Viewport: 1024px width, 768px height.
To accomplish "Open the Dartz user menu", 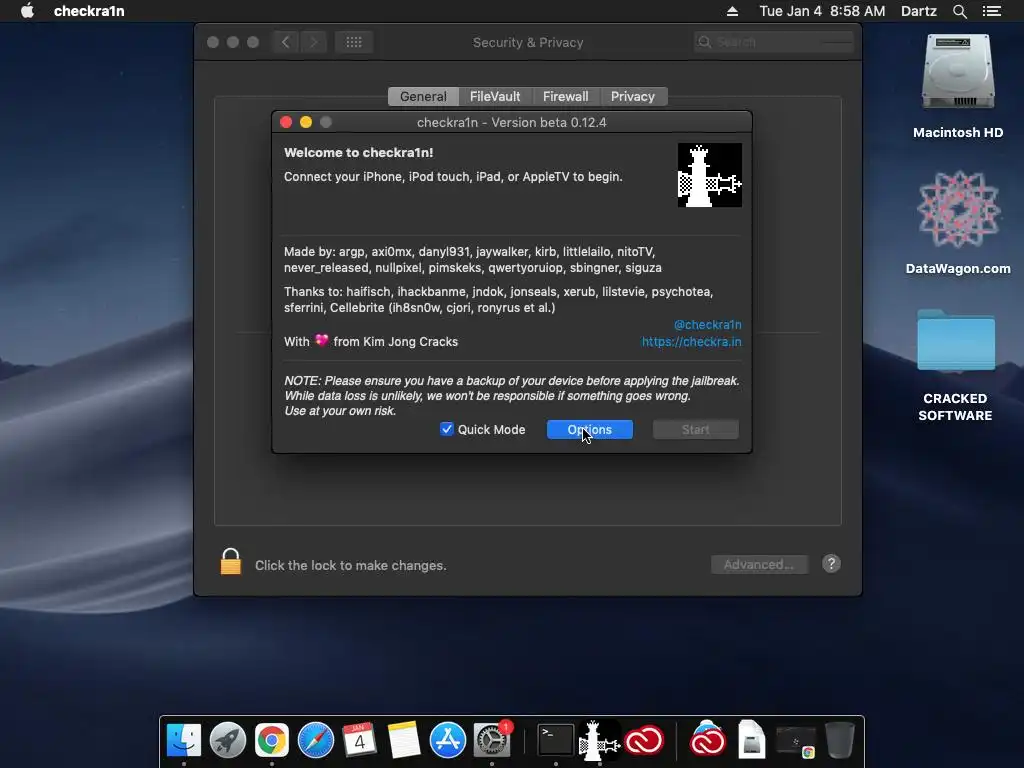I will click(919, 11).
